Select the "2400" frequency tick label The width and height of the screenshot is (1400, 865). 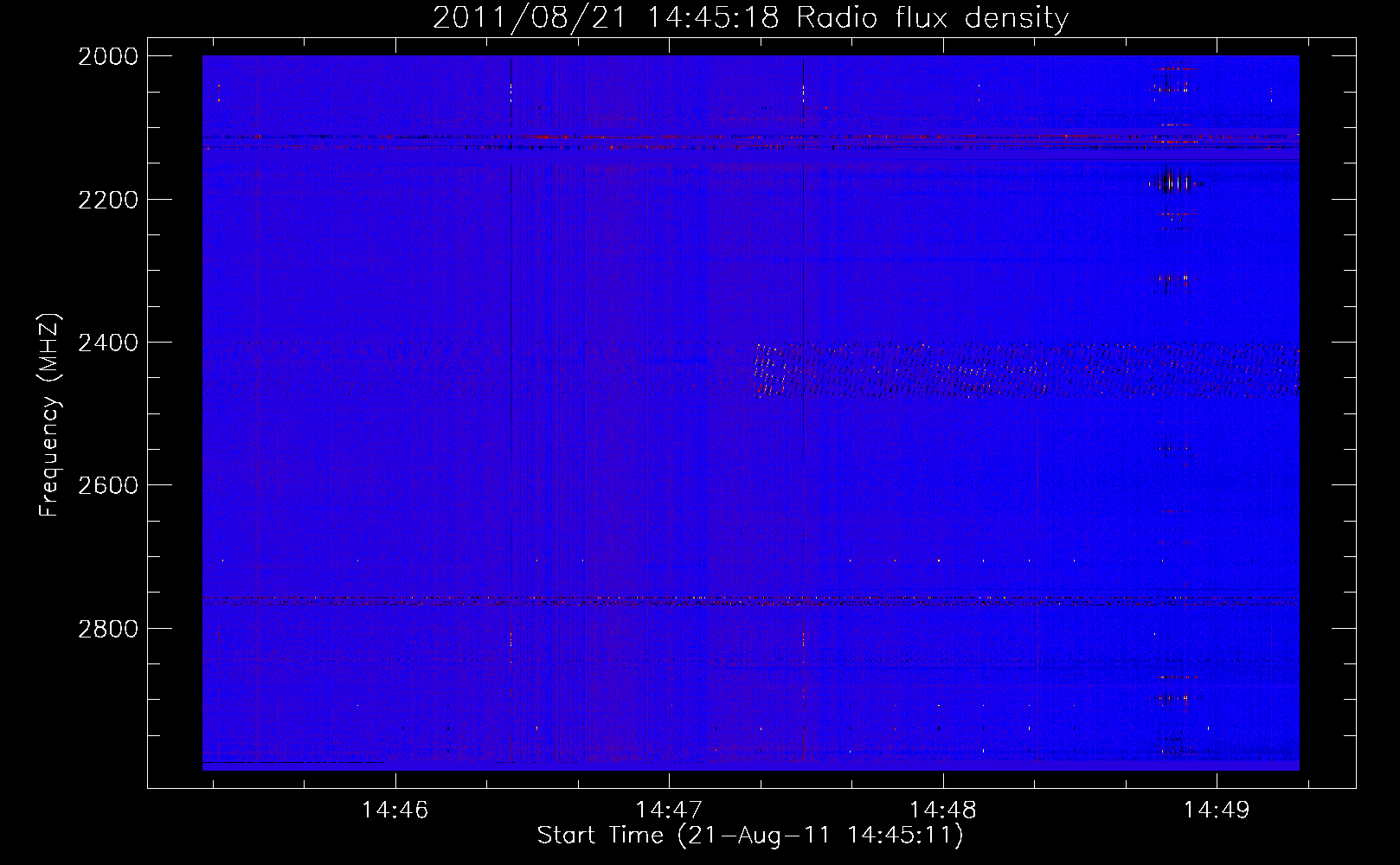pyautogui.click(x=108, y=343)
